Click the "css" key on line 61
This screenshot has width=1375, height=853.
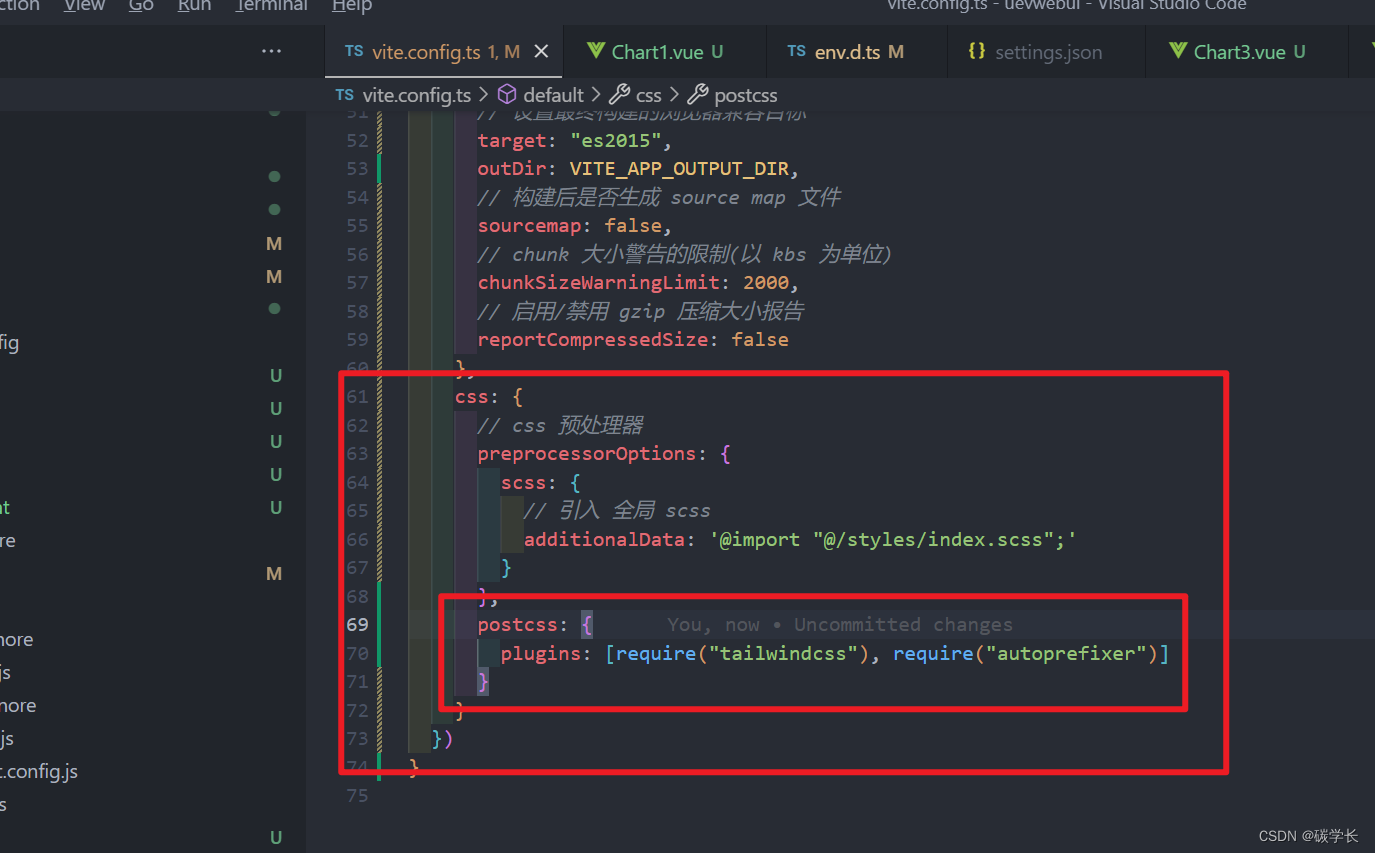coord(472,397)
